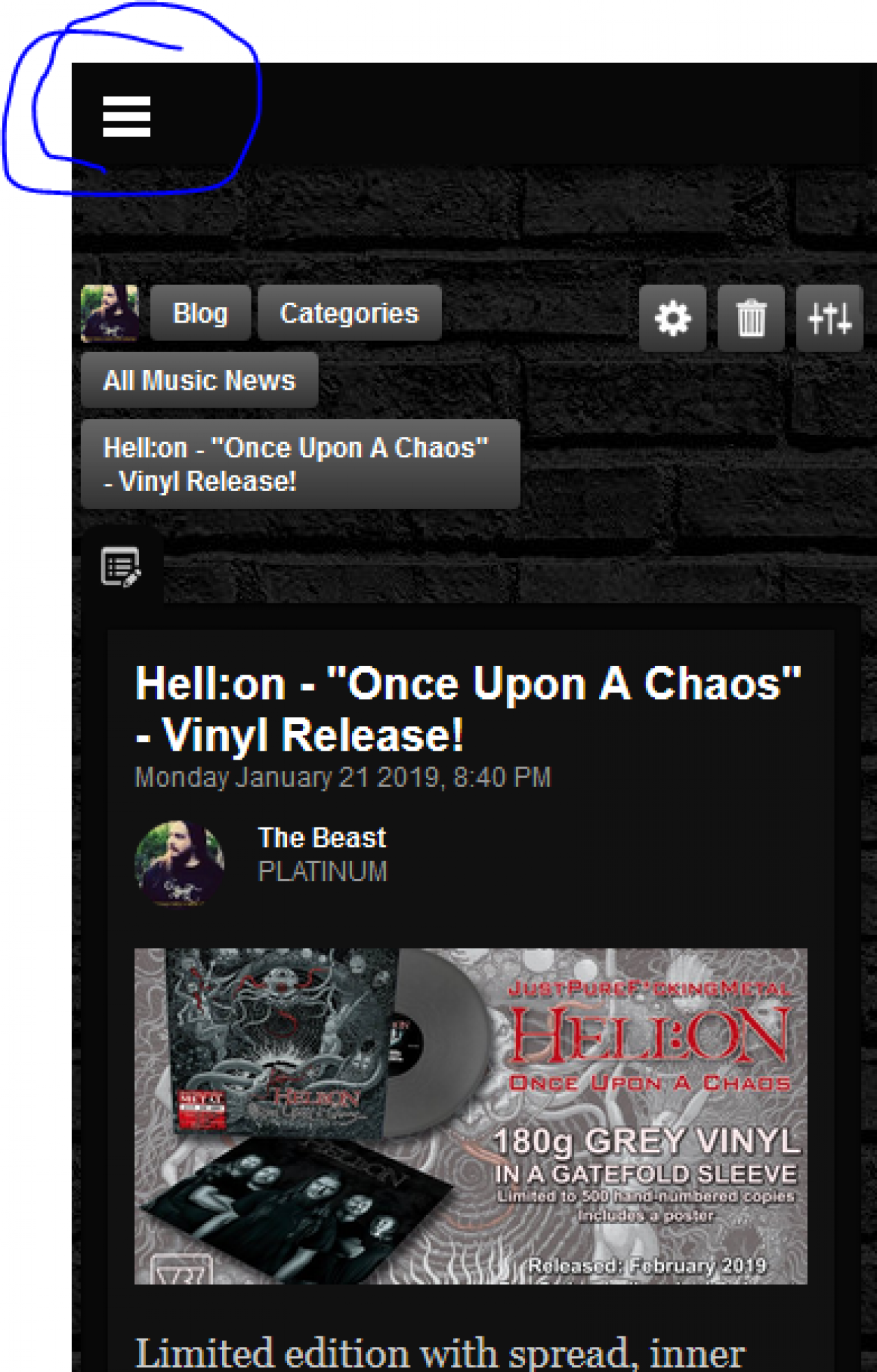Click the Monday January 21 2019 date
Screen dimensions: 877x1372
(343, 777)
